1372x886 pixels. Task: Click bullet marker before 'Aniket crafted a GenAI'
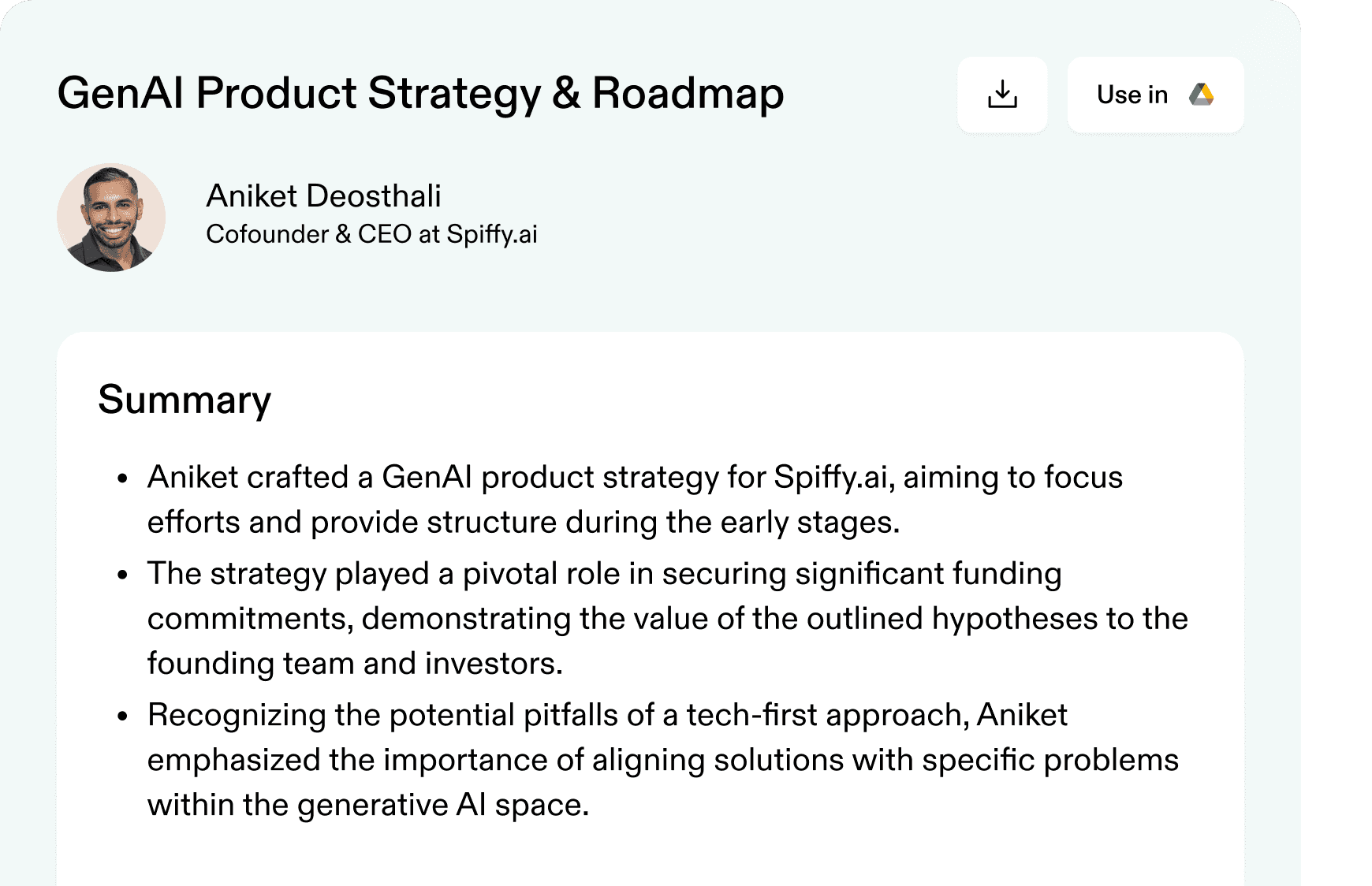[x=122, y=478]
